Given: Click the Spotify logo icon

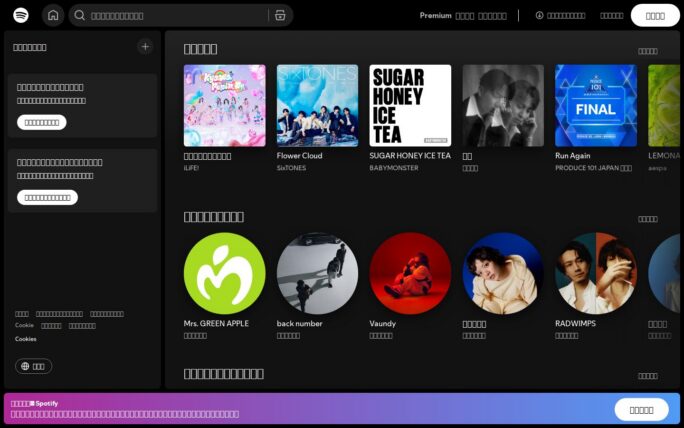Looking at the screenshot, I should (x=21, y=15).
